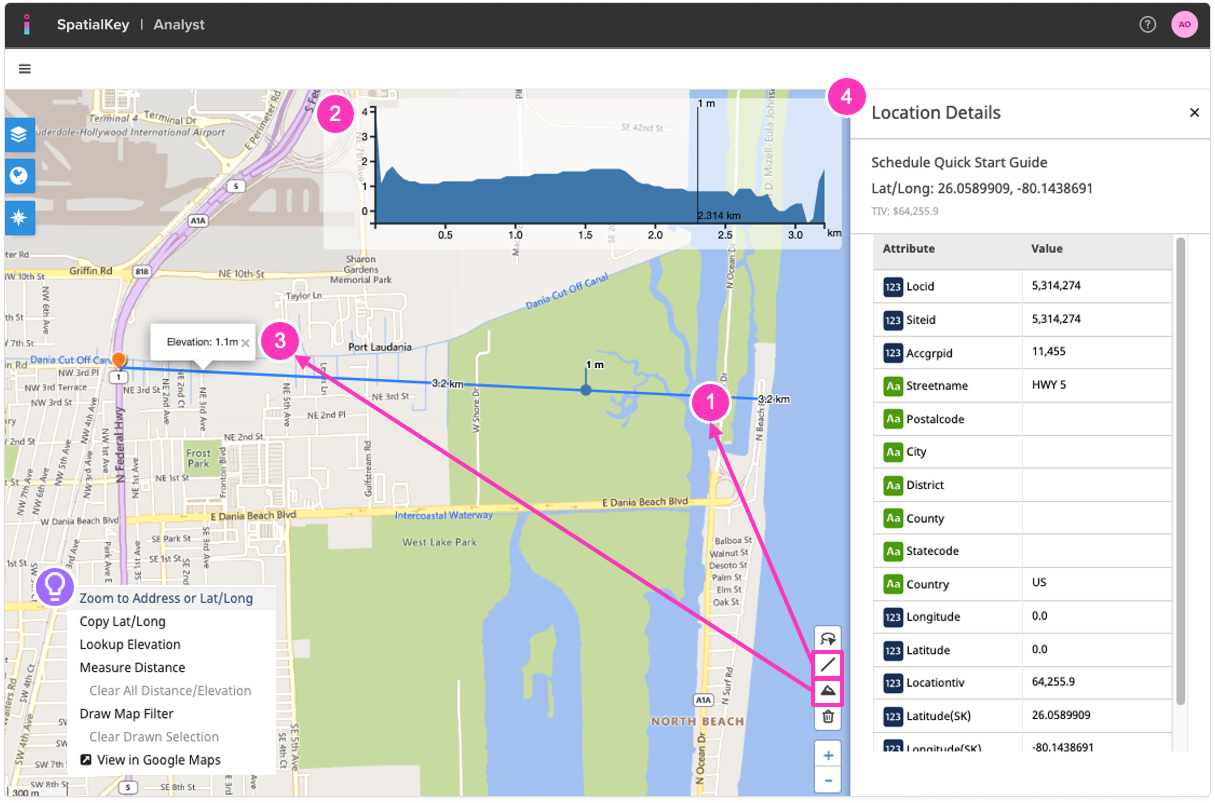Zoom in using the plus button
This screenshot has width=1215, height=803.
click(827, 754)
